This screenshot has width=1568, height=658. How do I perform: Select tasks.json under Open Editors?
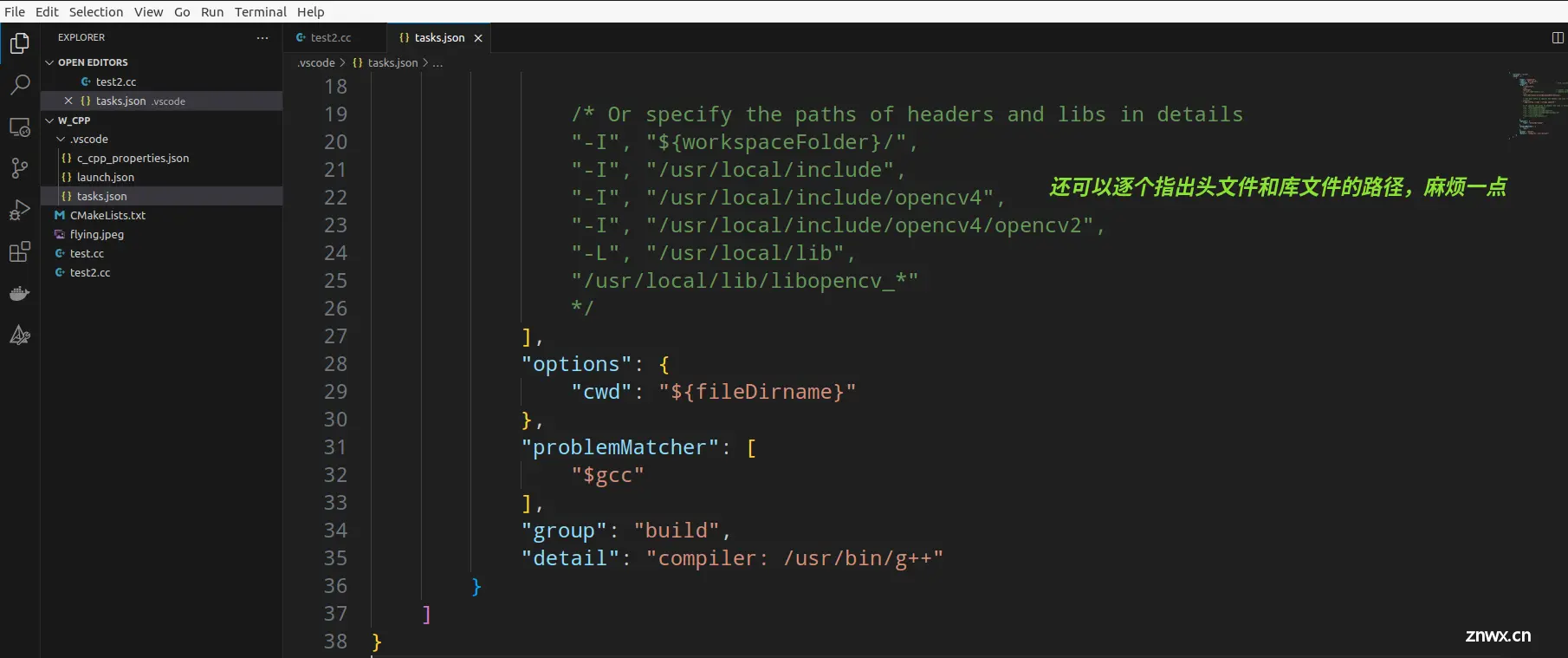(x=161, y=101)
